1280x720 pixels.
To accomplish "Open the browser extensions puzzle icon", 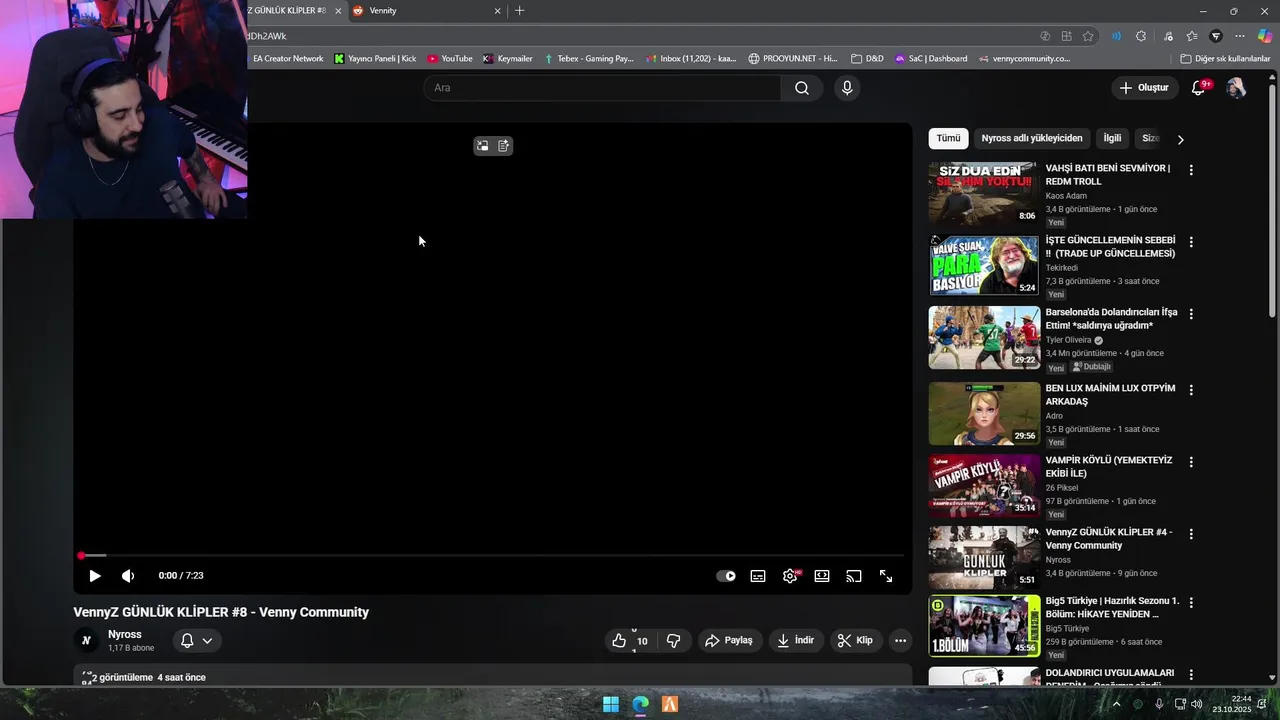I will pyautogui.click(x=1141, y=36).
